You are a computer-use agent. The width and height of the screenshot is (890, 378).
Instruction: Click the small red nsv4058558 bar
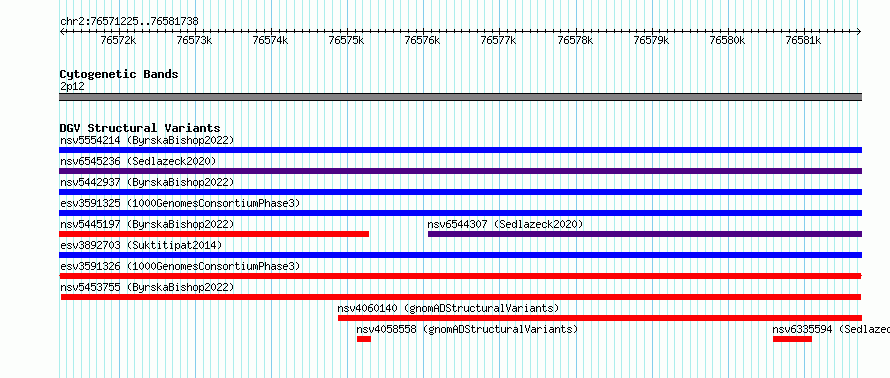pyautogui.click(x=364, y=339)
